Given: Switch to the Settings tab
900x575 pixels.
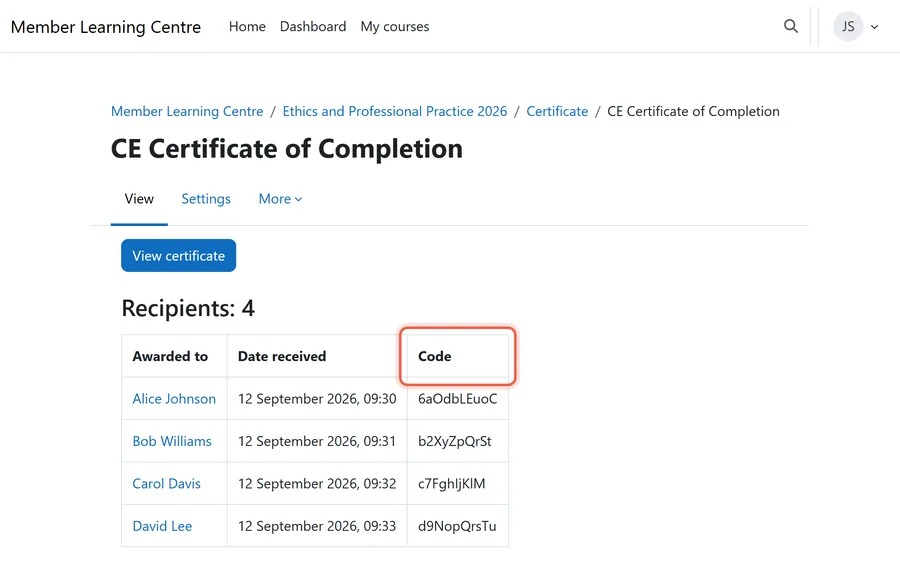Looking at the screenshot, I should tap(206, 199).
